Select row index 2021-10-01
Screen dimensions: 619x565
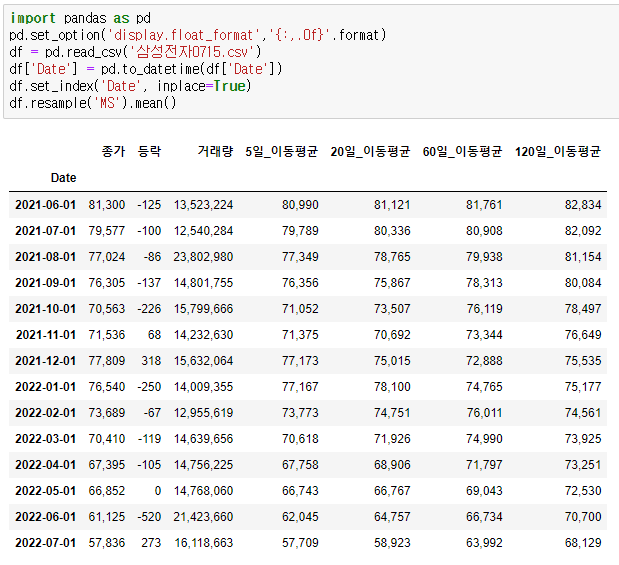[x=45, y=309]
